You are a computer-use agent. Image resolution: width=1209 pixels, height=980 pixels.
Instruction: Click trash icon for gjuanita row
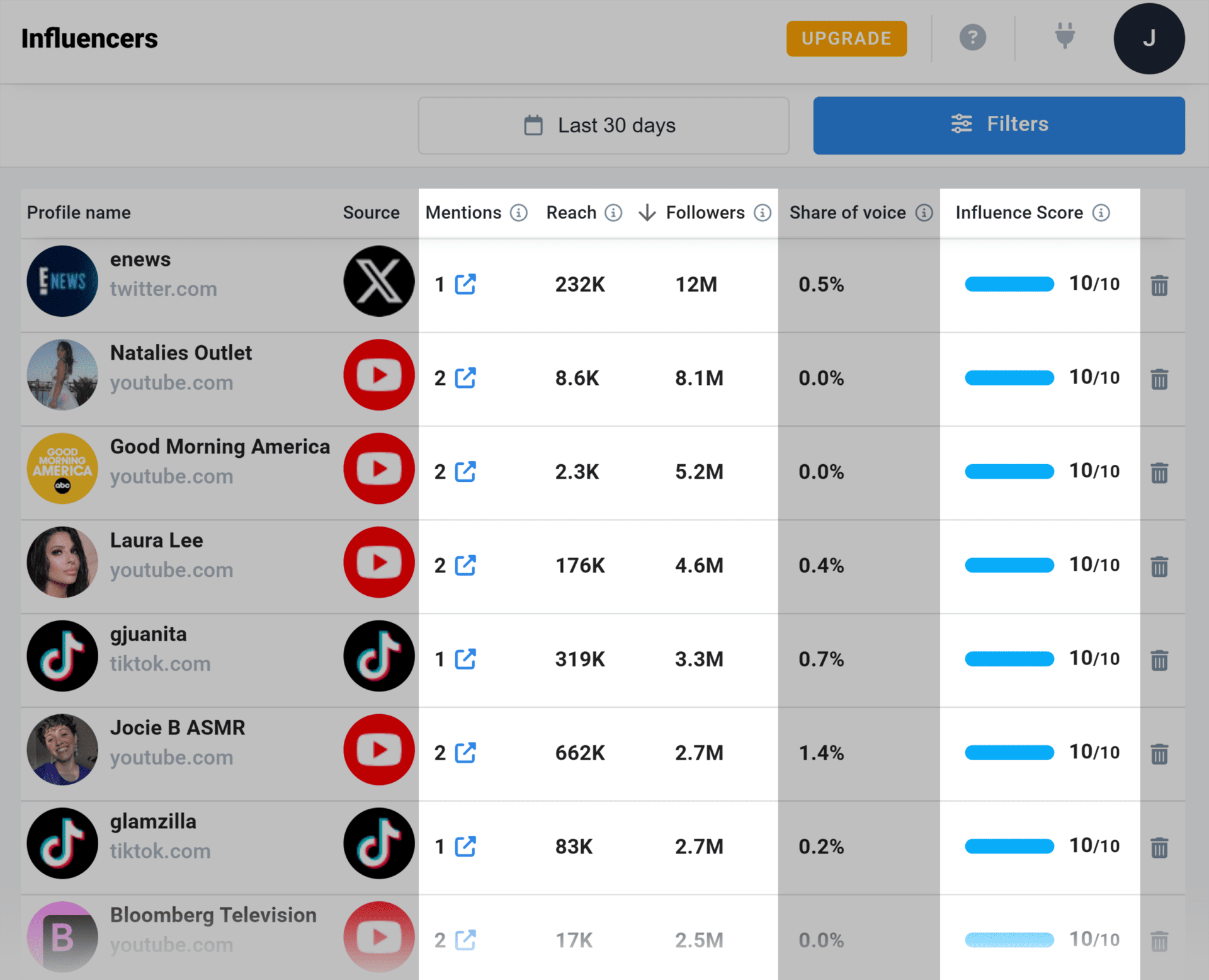coord(1159,660)
